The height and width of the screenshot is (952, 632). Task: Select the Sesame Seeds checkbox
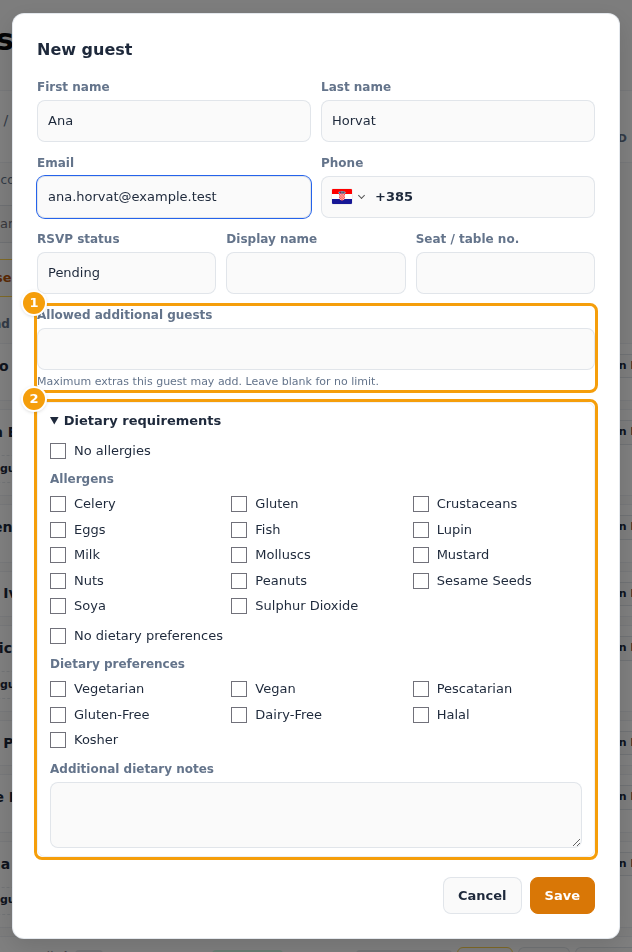point(421,581)
